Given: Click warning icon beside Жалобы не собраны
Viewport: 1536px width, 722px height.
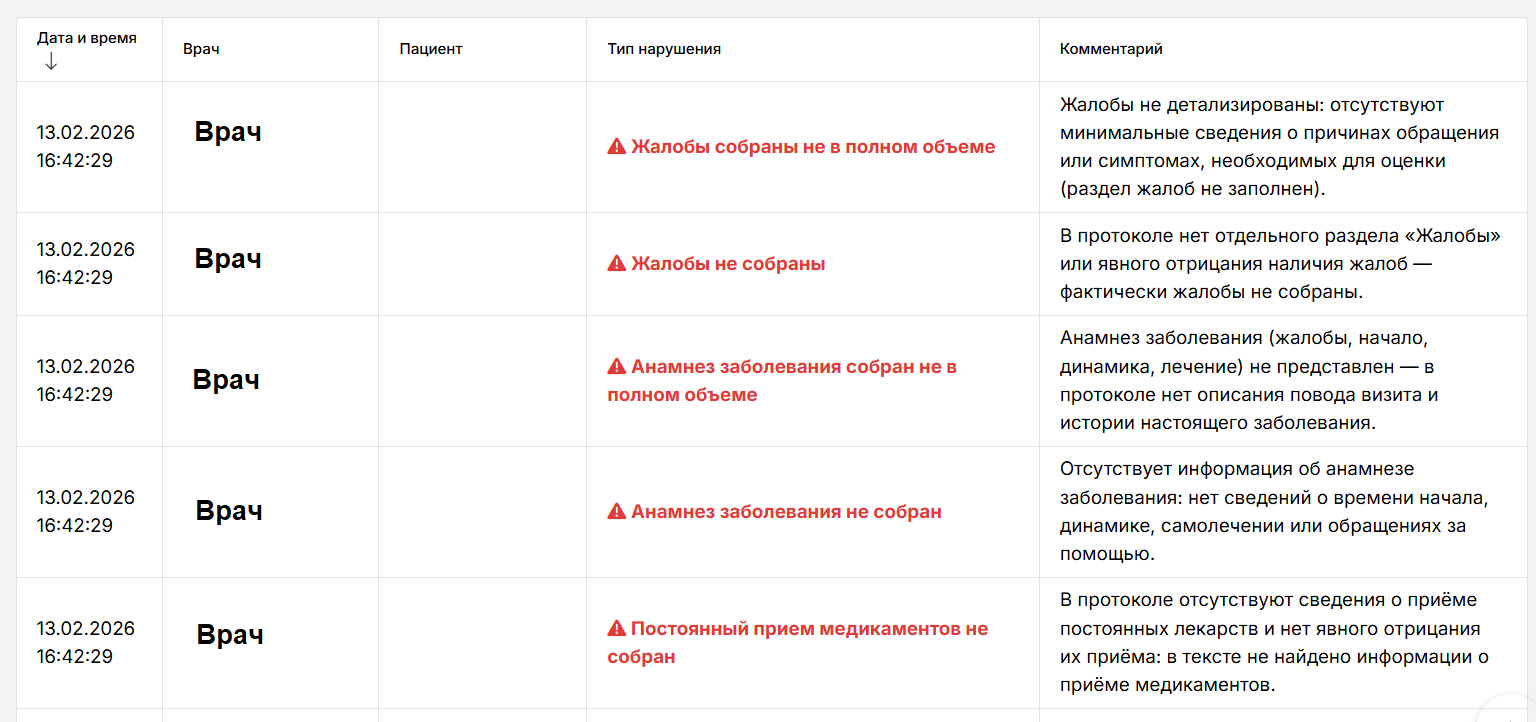Looking at the screenshot, I should pos(616,264).
